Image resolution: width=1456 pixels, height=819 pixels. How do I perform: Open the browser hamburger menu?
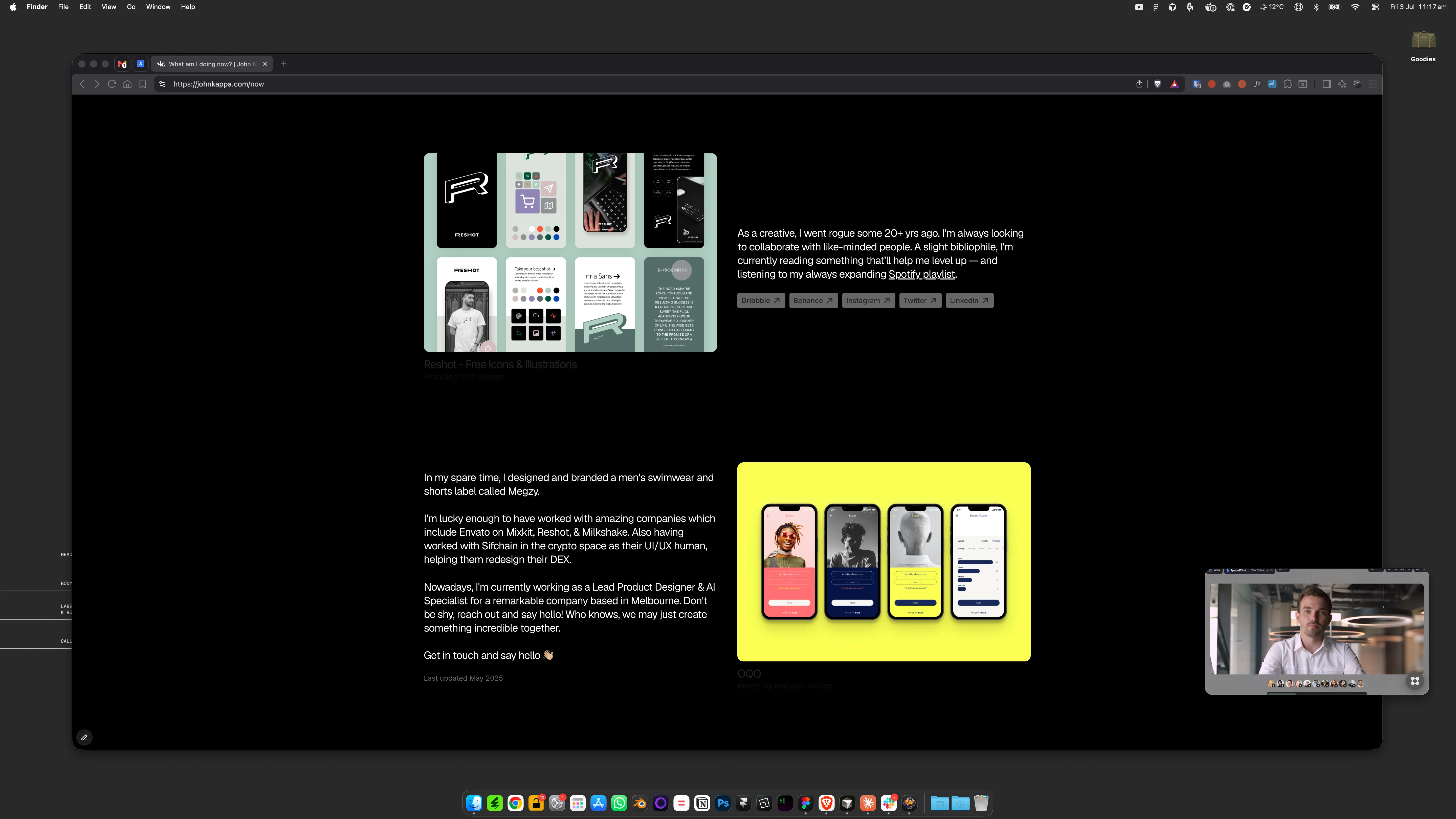(1372, 84)
